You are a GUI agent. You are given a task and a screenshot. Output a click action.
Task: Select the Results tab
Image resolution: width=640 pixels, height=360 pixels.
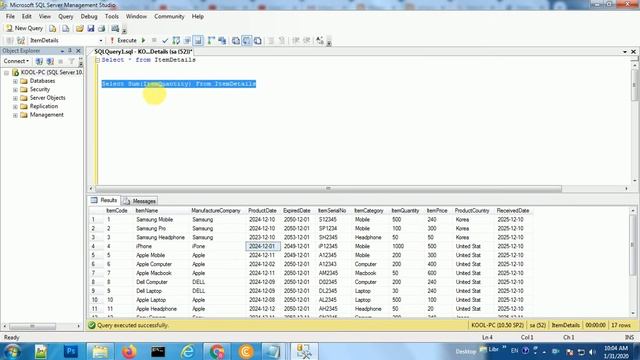tap(104, 200)
